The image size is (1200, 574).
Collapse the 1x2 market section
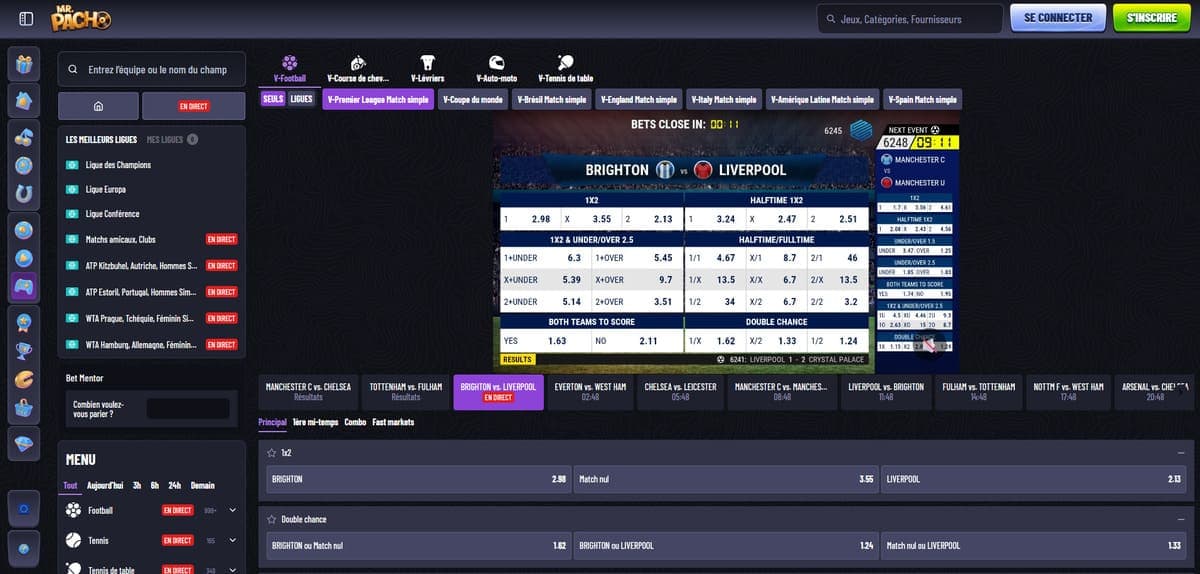[x=1181, y=453]
